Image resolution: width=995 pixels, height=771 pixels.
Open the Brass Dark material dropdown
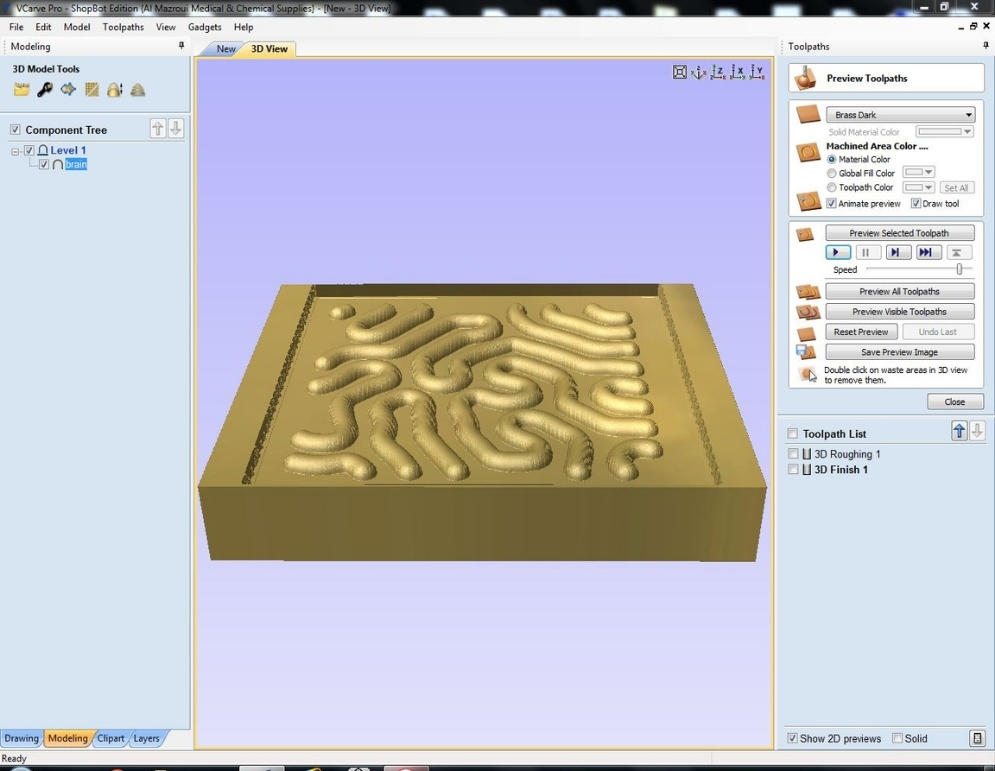(x=900, y=115)
